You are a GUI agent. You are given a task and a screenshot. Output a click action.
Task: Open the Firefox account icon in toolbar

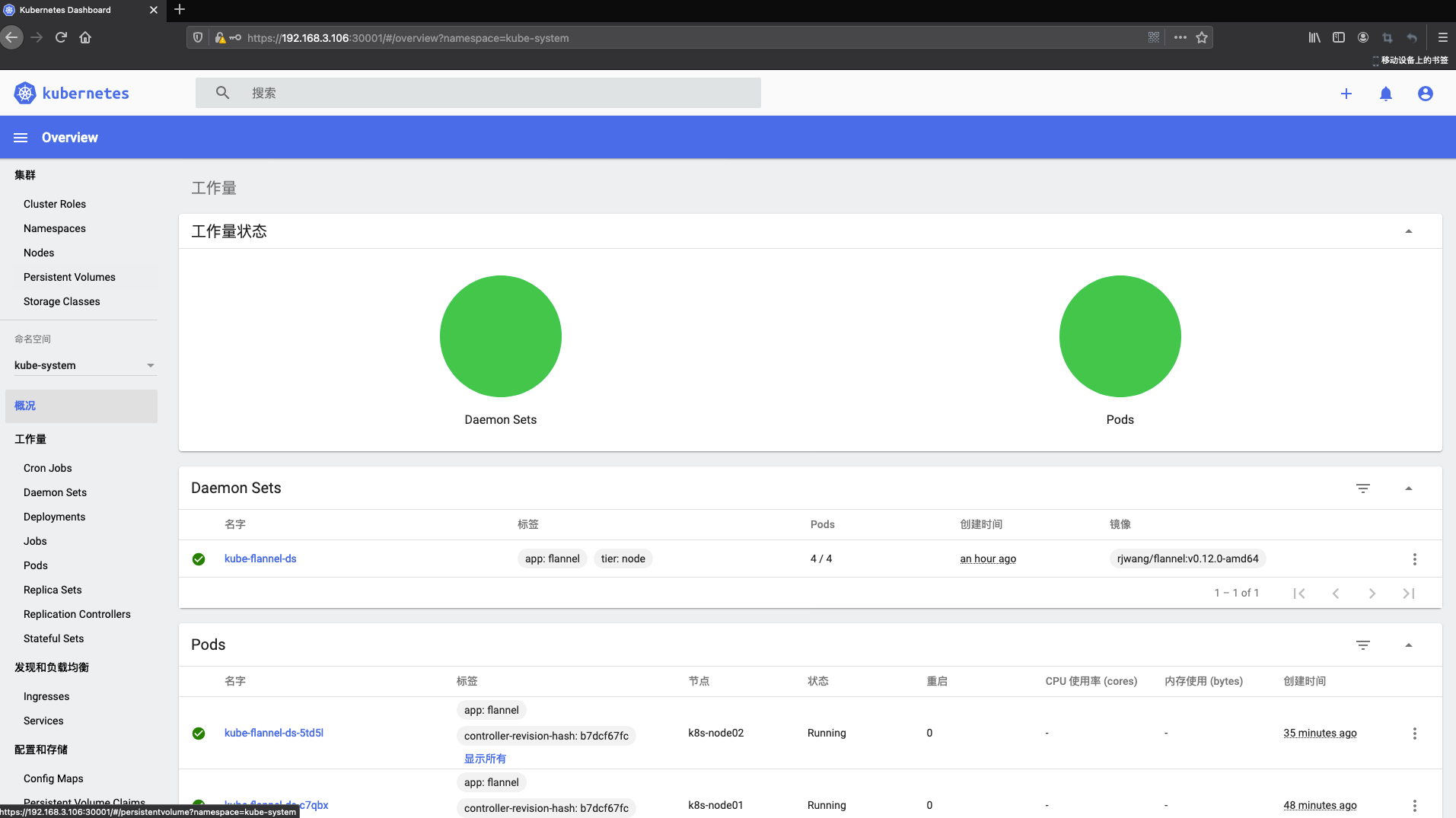[x=1363, y=37]
